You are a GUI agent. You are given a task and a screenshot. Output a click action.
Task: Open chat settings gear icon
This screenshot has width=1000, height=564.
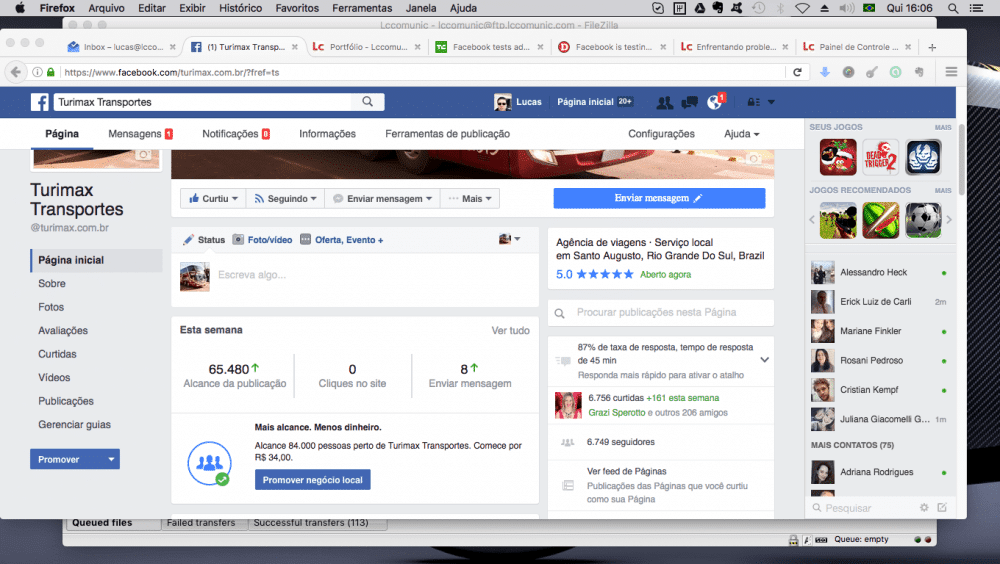tap(924, 508)
